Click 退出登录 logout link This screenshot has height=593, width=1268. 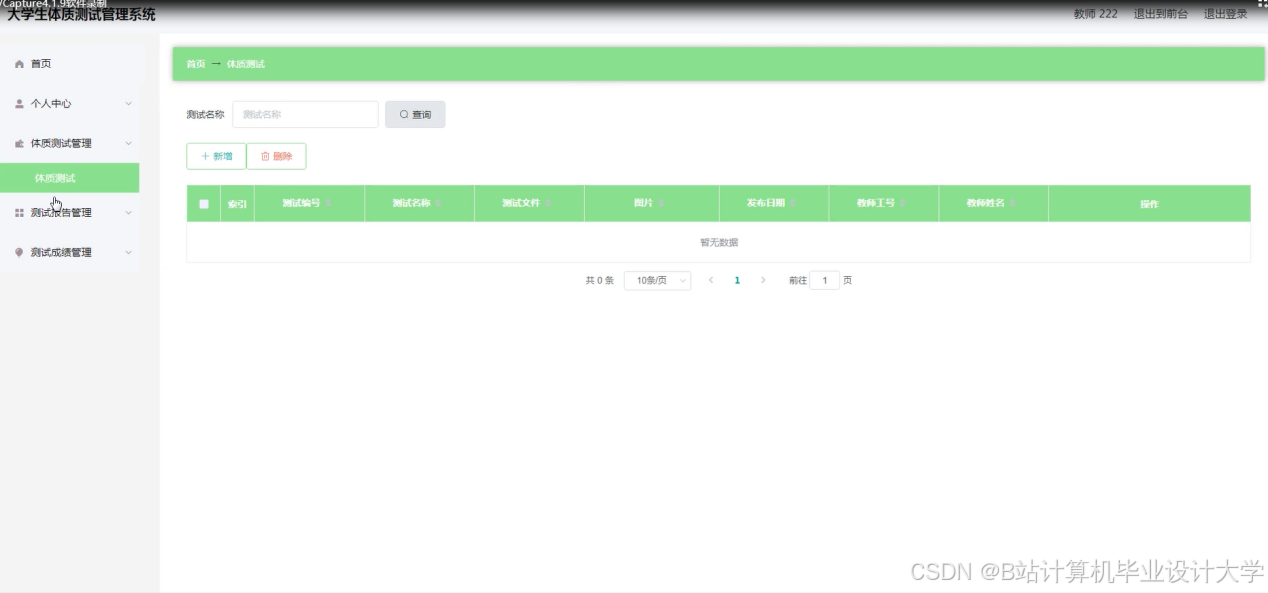click(1225, 14)
